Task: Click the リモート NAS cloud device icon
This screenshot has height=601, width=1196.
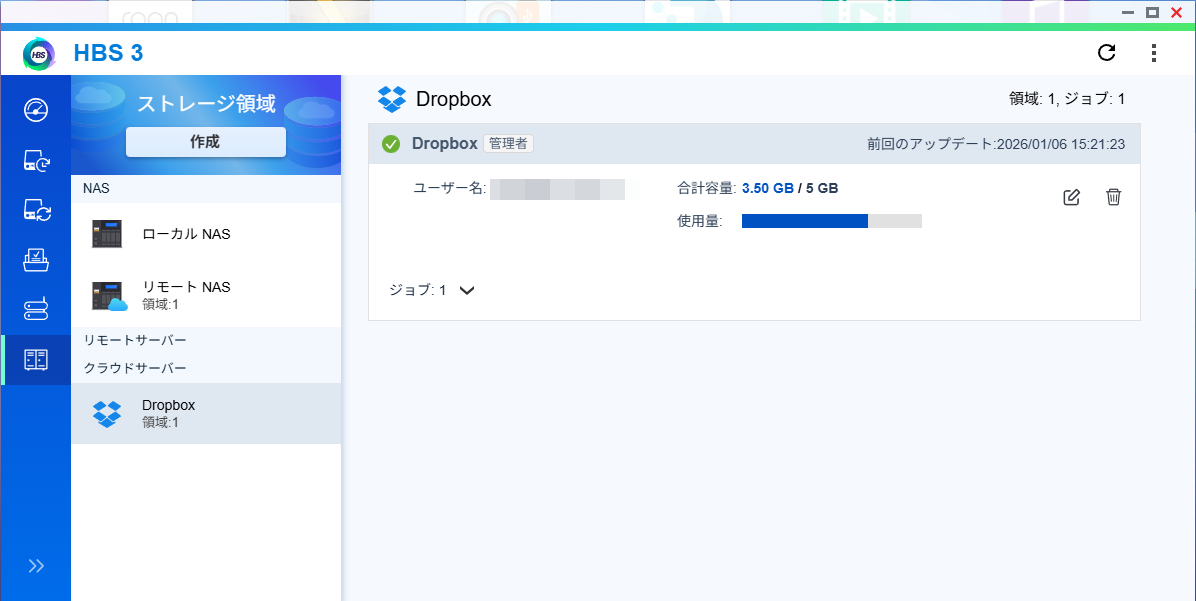Action: tap(109, 296)
